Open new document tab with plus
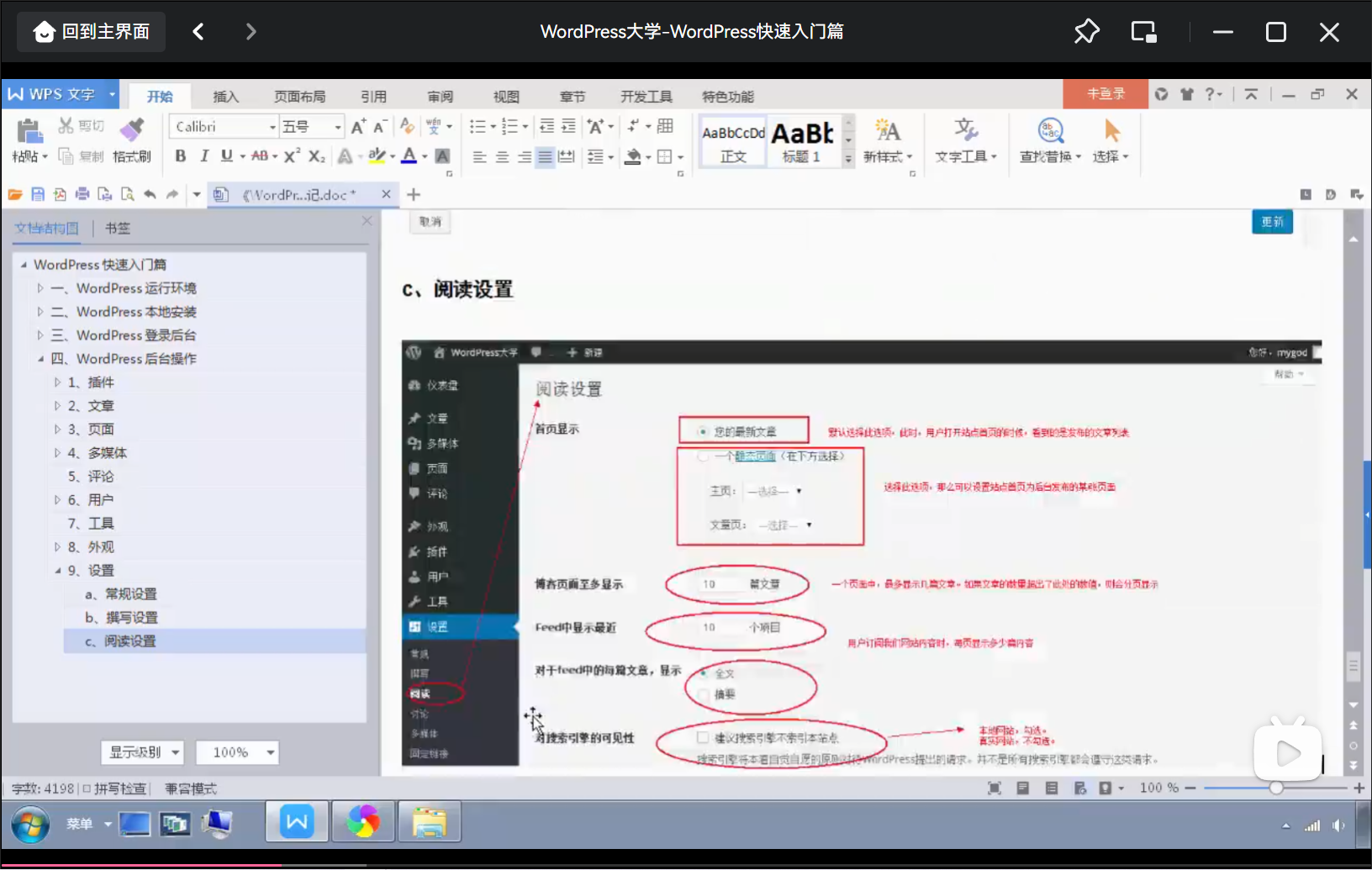 tap(414, 195)
